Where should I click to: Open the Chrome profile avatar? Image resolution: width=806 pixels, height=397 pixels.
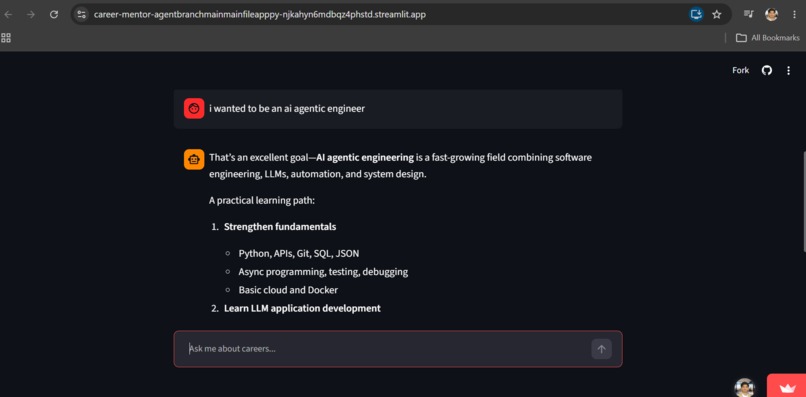click(771, 14)
